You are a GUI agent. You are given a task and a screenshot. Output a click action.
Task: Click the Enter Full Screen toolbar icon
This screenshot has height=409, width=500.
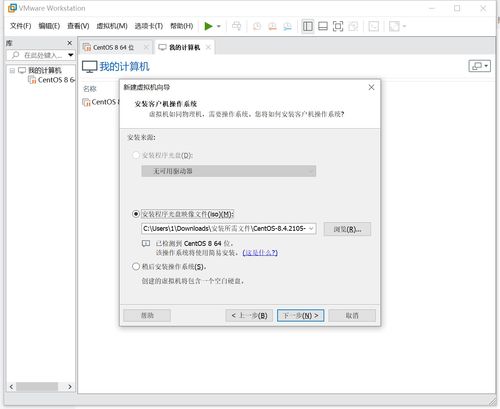click(338, 26)
